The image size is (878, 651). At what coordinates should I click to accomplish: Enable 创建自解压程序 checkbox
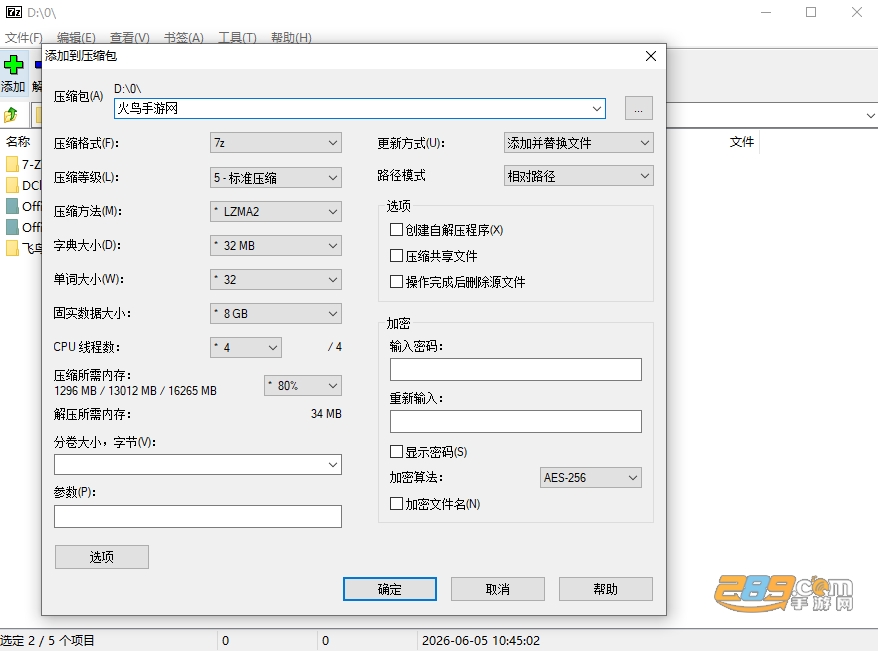click(x=396, y=230)
